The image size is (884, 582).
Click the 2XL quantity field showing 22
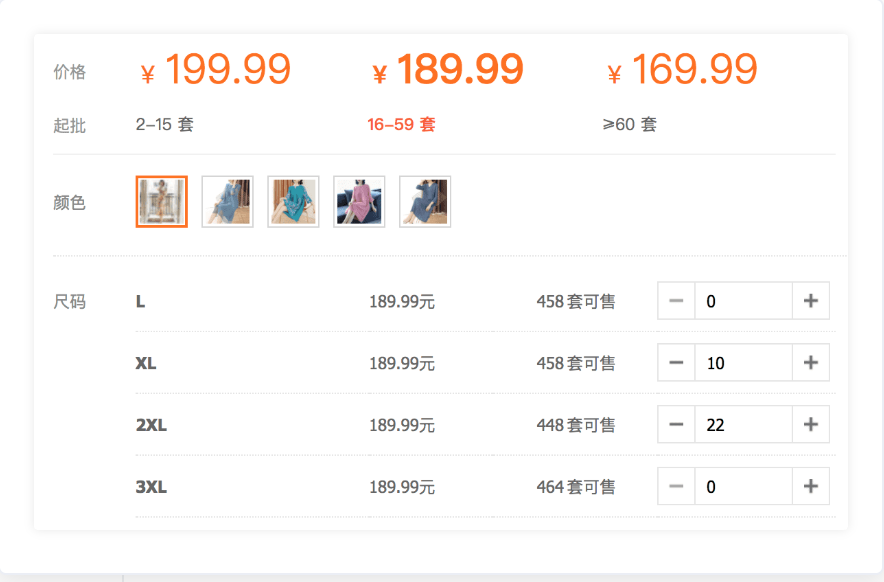point(744,424)
